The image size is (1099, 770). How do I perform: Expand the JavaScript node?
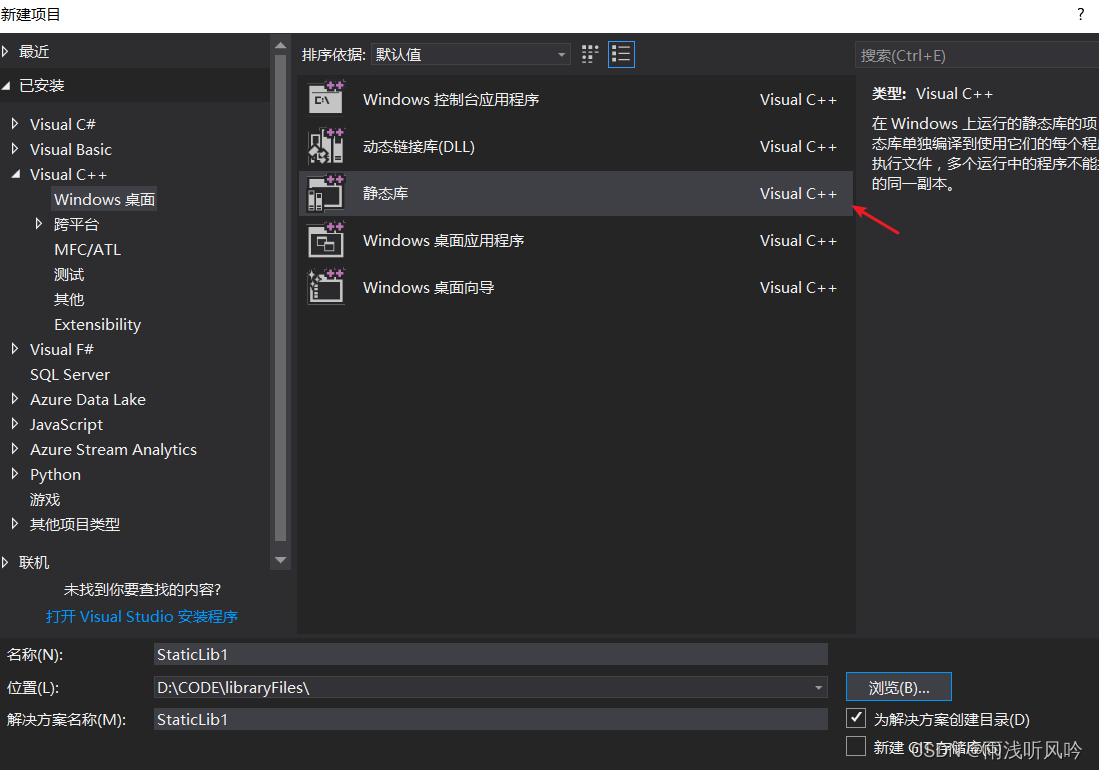(15, 424)
